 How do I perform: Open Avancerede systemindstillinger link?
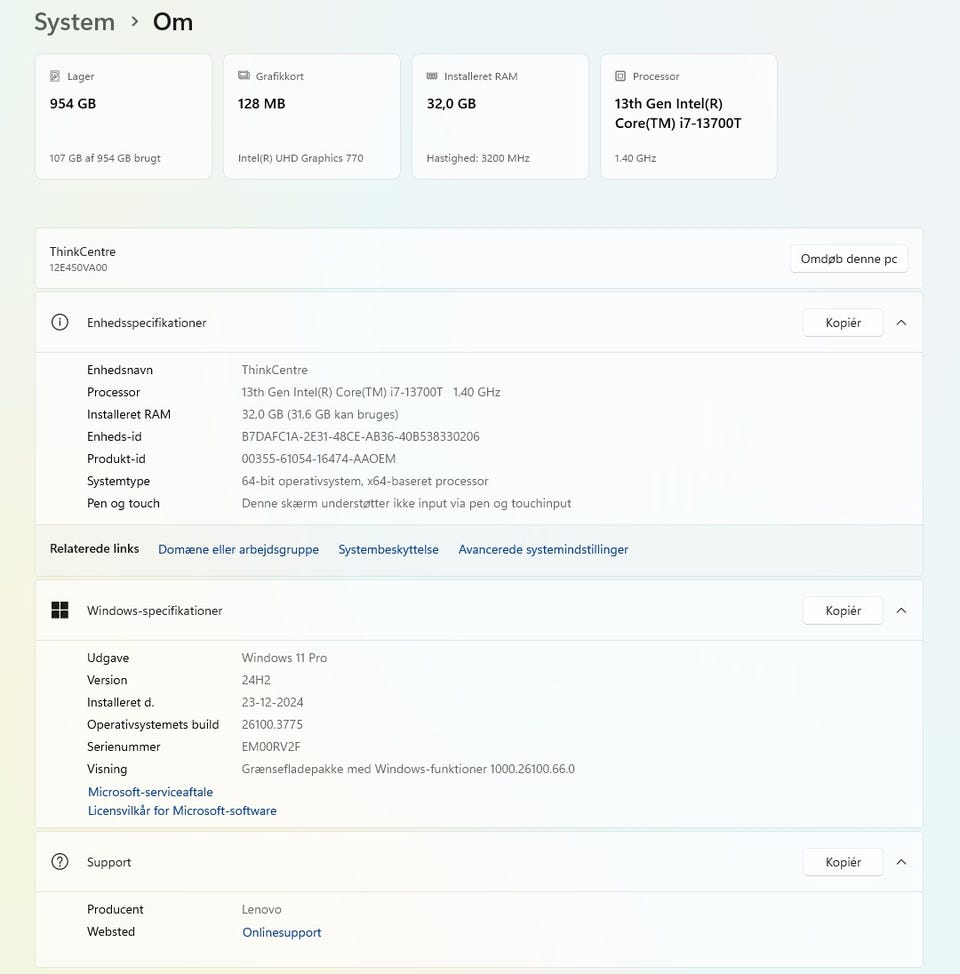click(543, 549)
